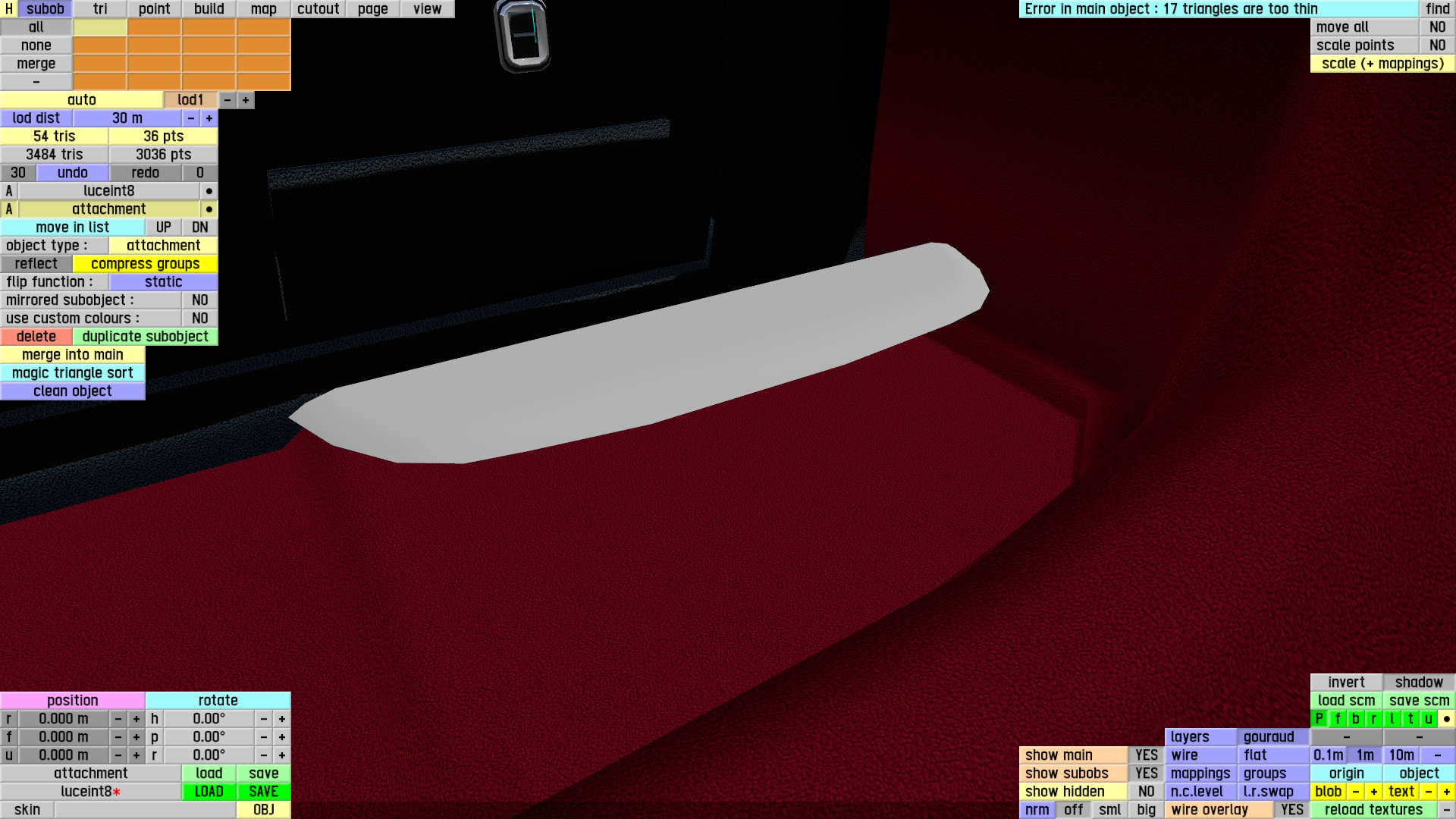Click the black dot after the u button

[x=1446, y=719]
